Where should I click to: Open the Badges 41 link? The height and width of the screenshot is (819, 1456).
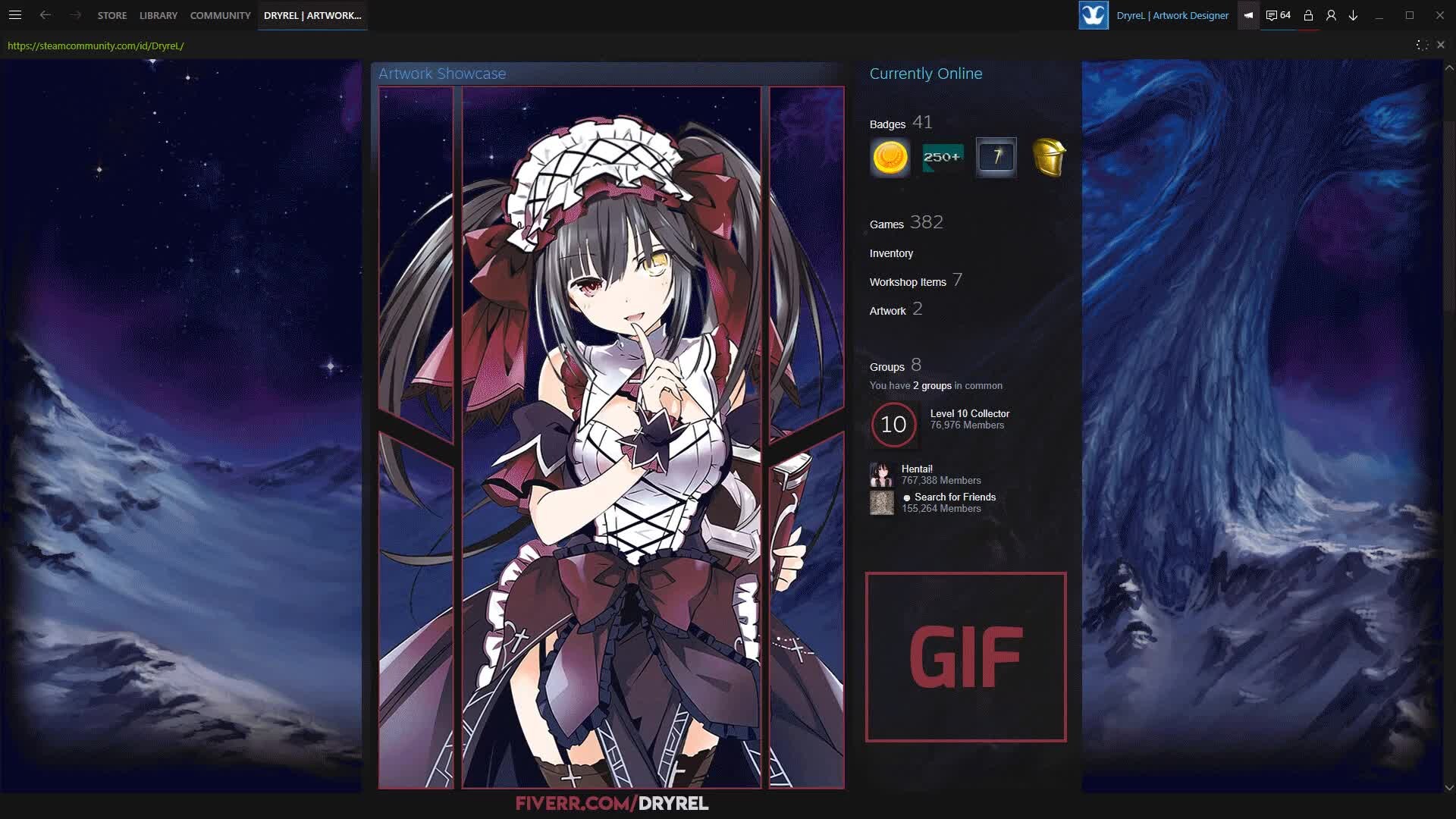tap(901, 122)
